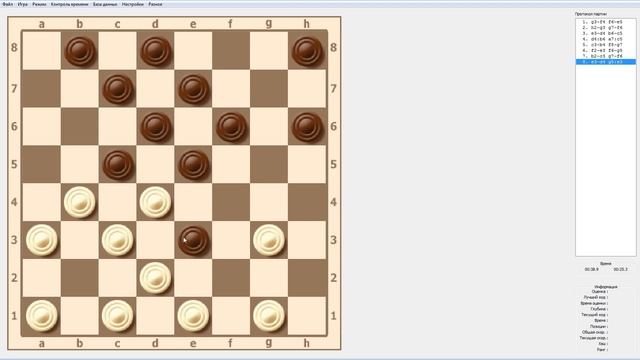Click the empty dark square f2
Screen dimensions: 640x360
pos(231,278)
